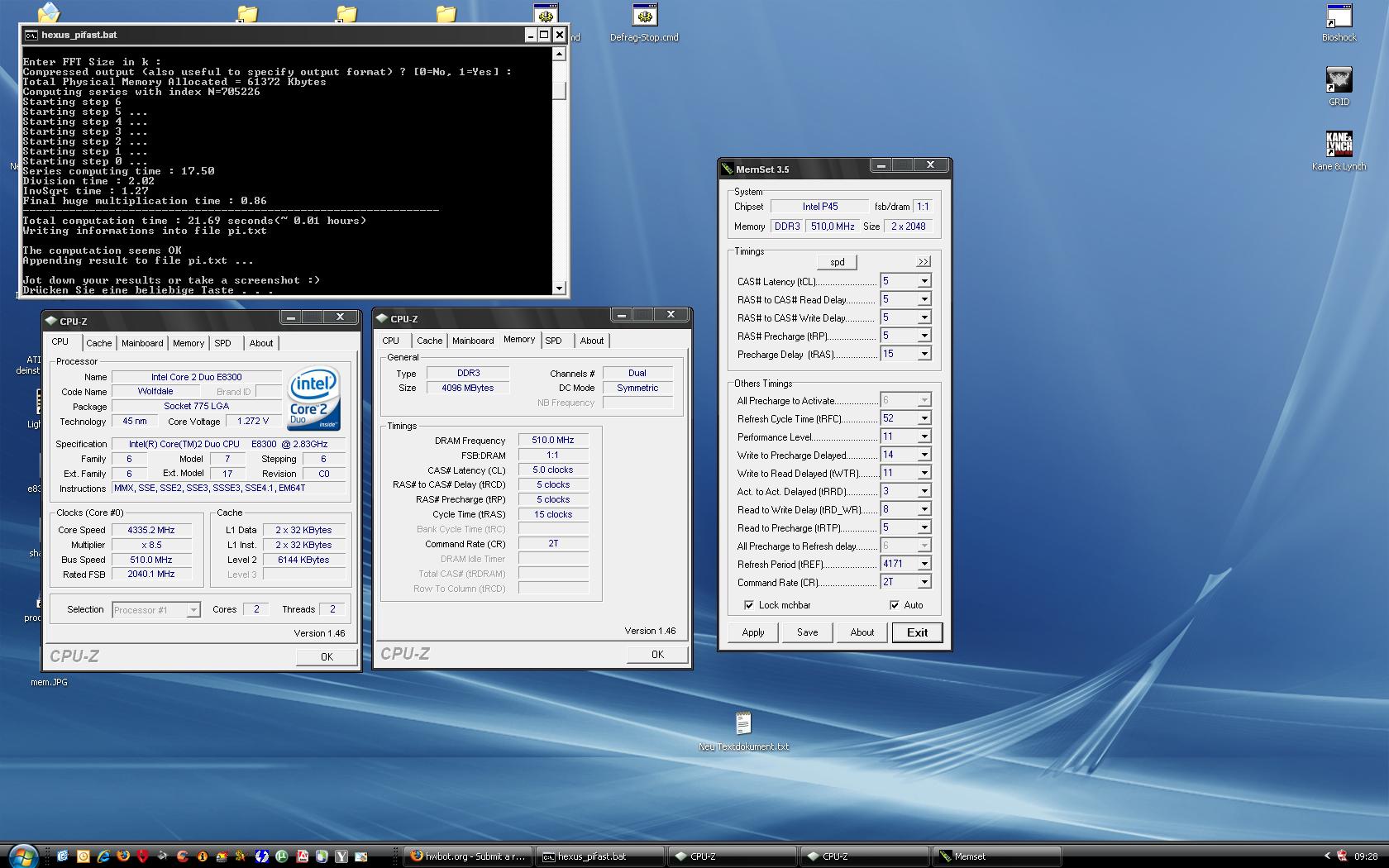Launch Internet Explorer from quick launch
Screen dimensions: 1389x868
(103, 856)
